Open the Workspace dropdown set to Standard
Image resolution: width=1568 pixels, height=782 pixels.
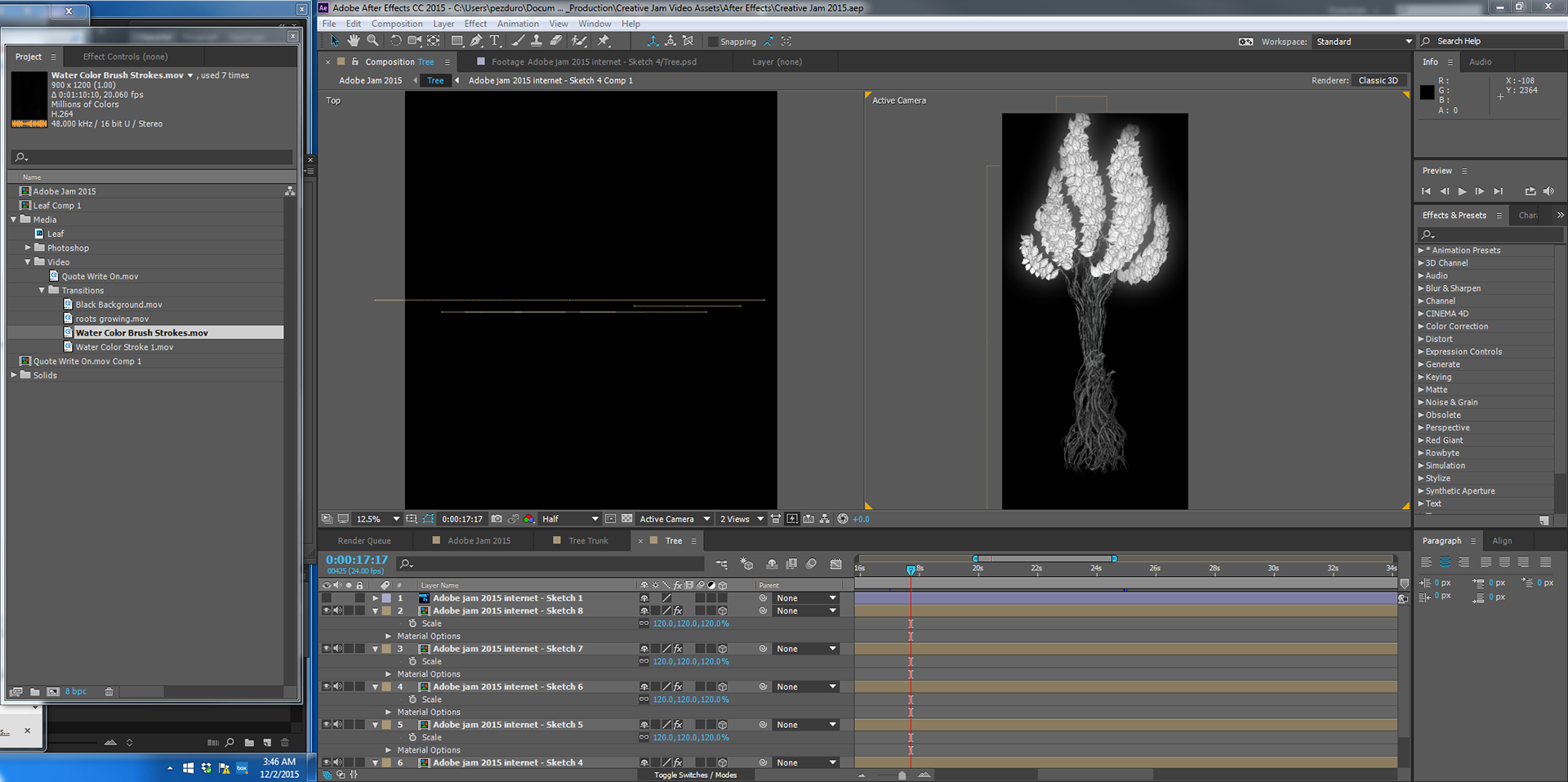click(x=1363, y=42)
